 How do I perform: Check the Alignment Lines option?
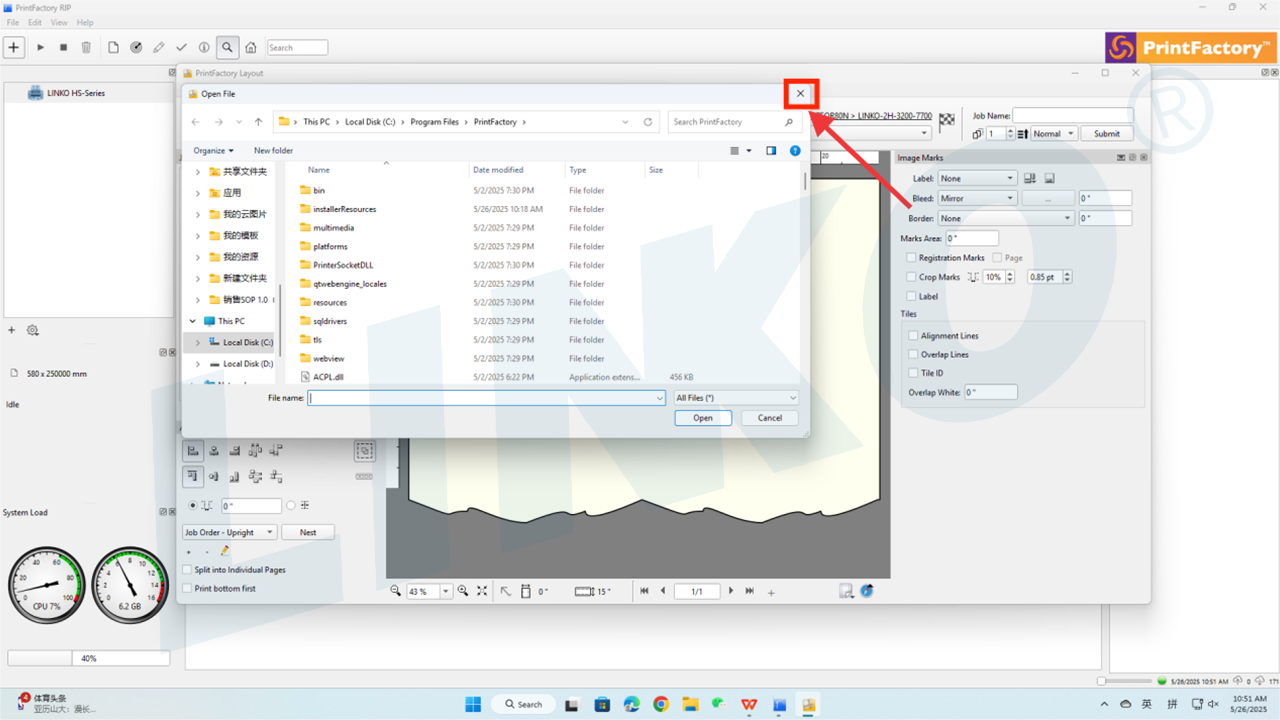[913, 336]
